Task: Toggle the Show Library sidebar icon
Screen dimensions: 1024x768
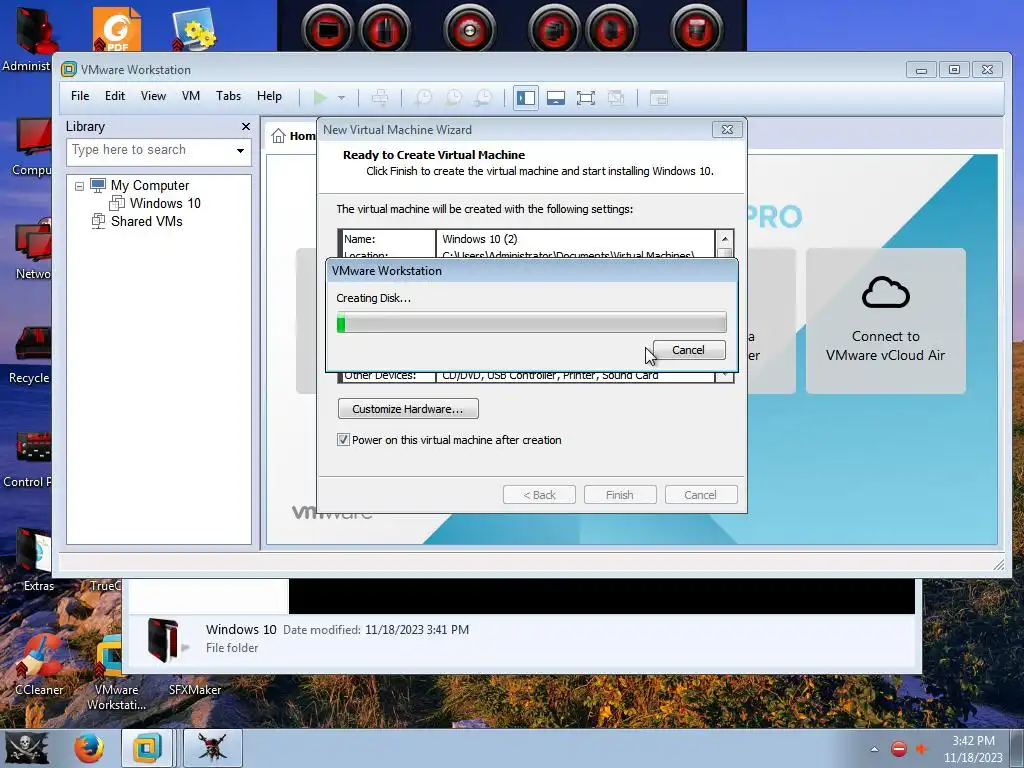Action: click(526, 98)
